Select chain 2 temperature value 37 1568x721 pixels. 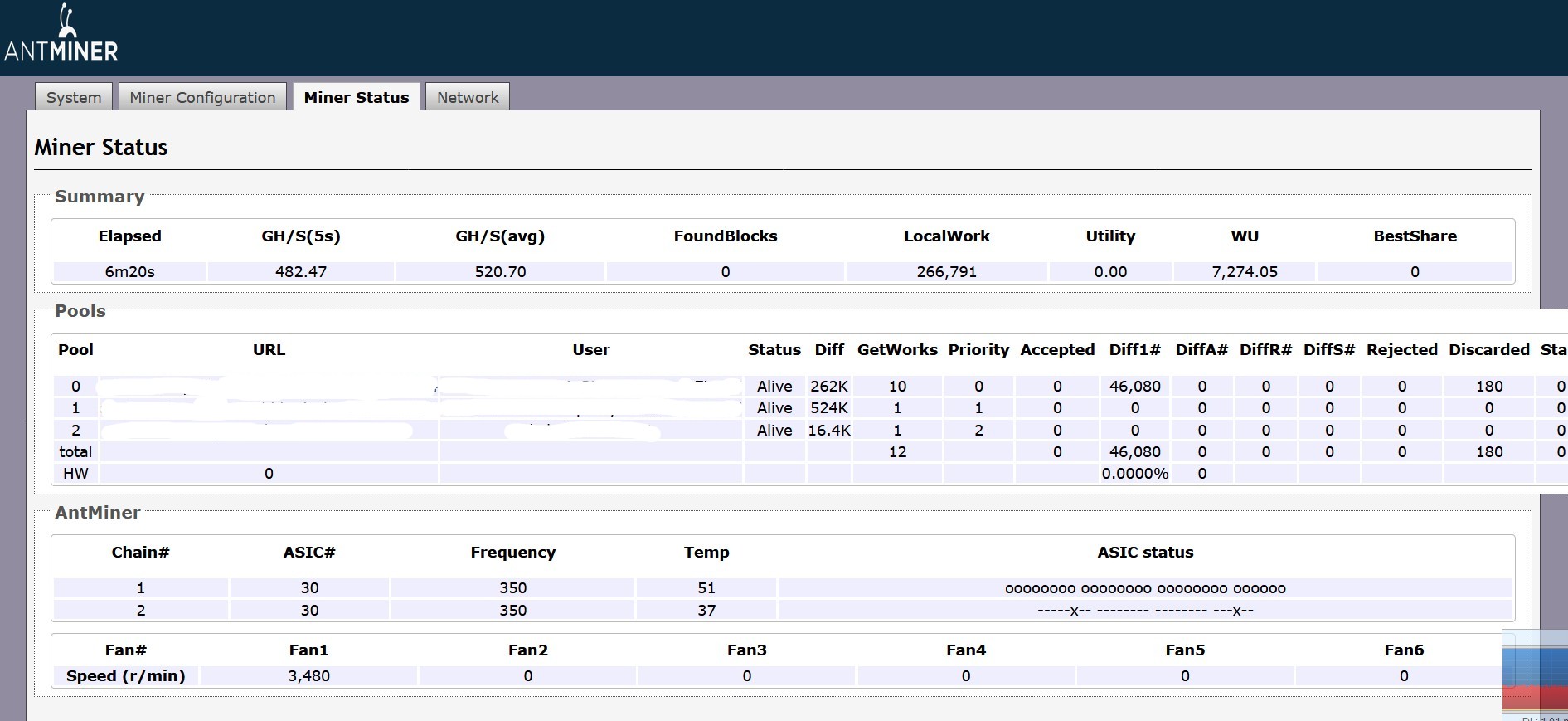[706, 611]
